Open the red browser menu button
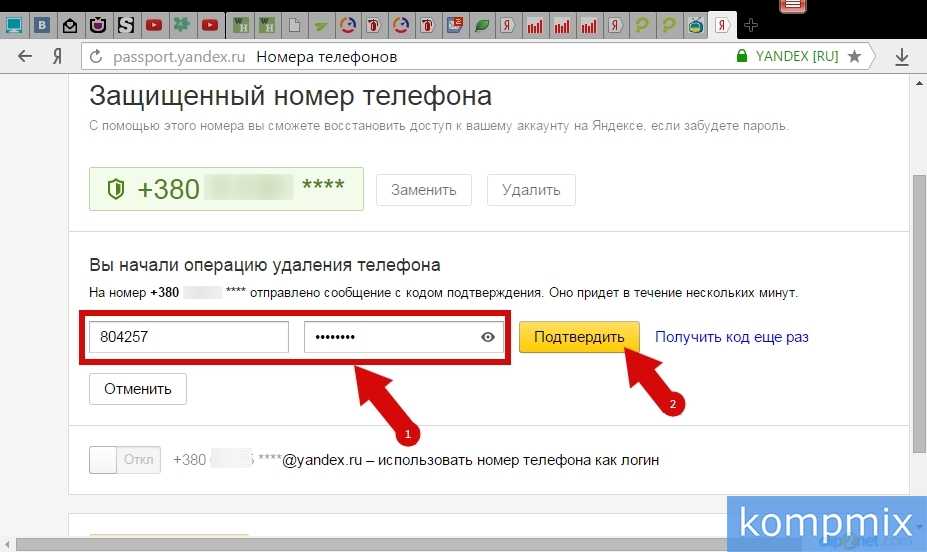 click(793, 5)
